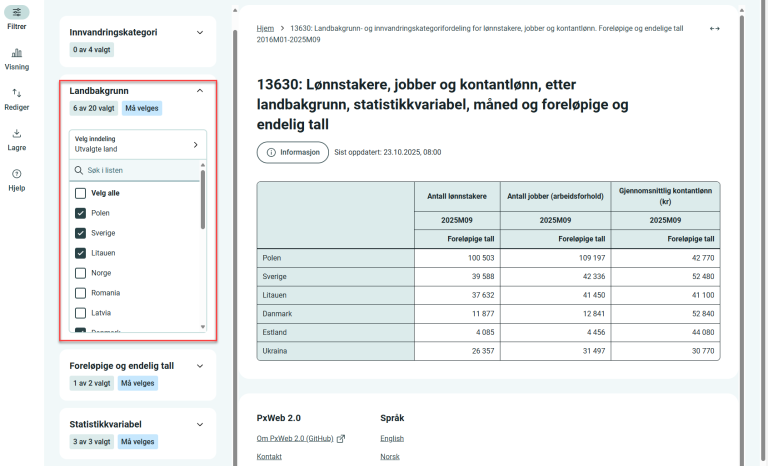The height and width of the screenshot is (466, 768).
Task: Open the Lagre download icon
Action: point(17,133)
